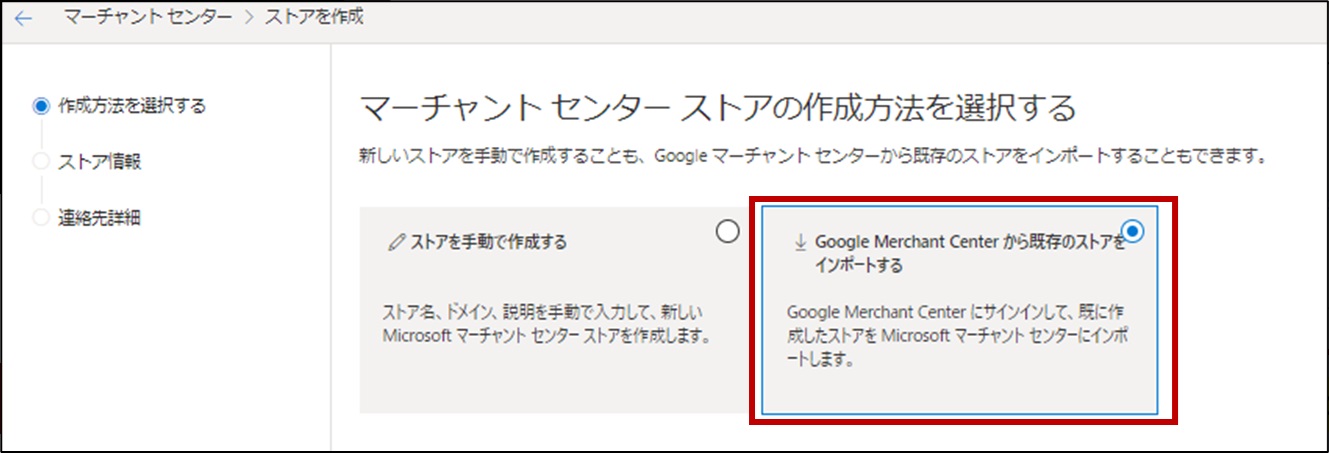Click the step circle beside 作成方法を選択する
The height and width of the screenshot is (453, 1329).
point(41,105)
